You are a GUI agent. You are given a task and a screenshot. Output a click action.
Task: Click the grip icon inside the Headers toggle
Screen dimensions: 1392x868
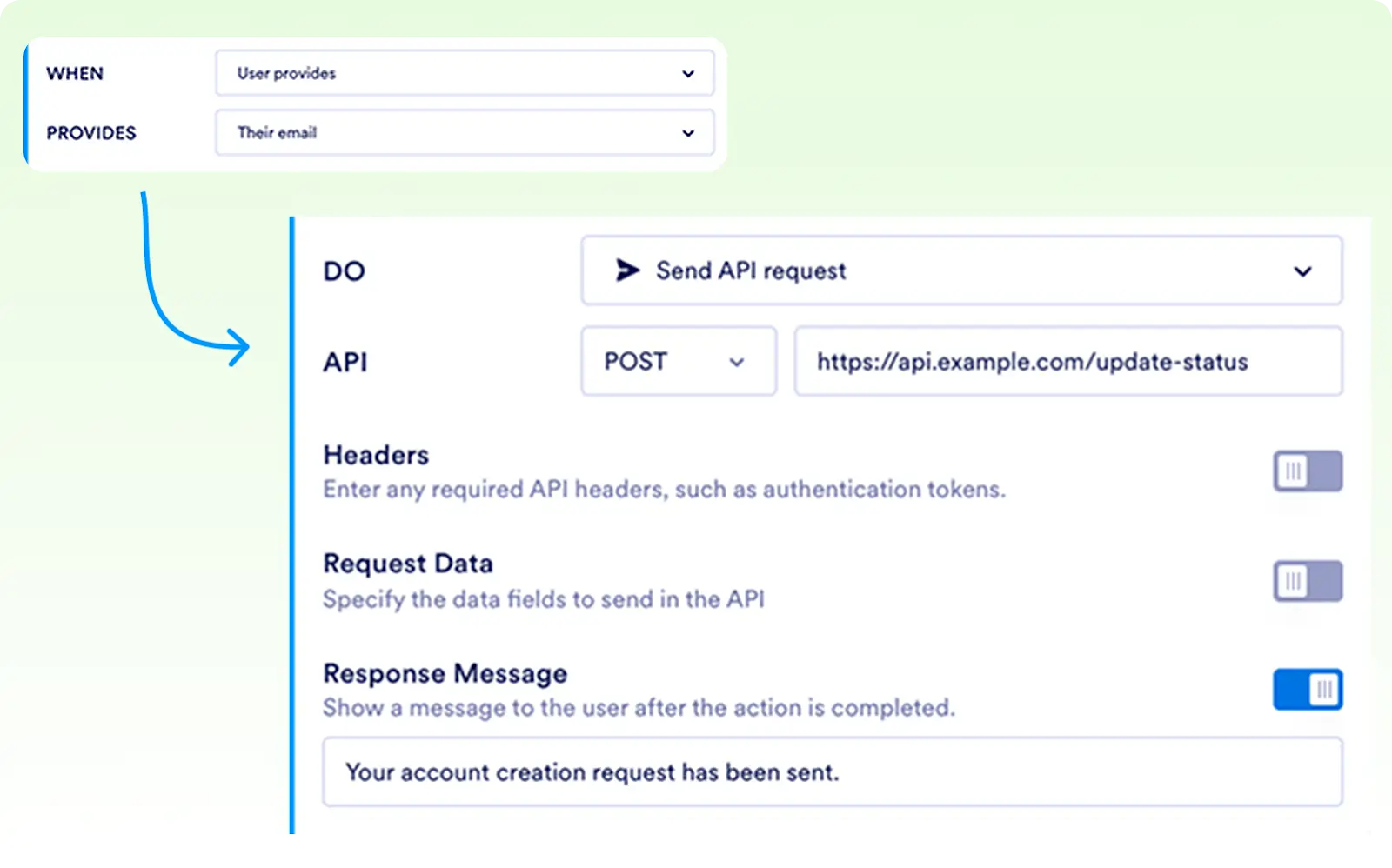point(1293,471)
